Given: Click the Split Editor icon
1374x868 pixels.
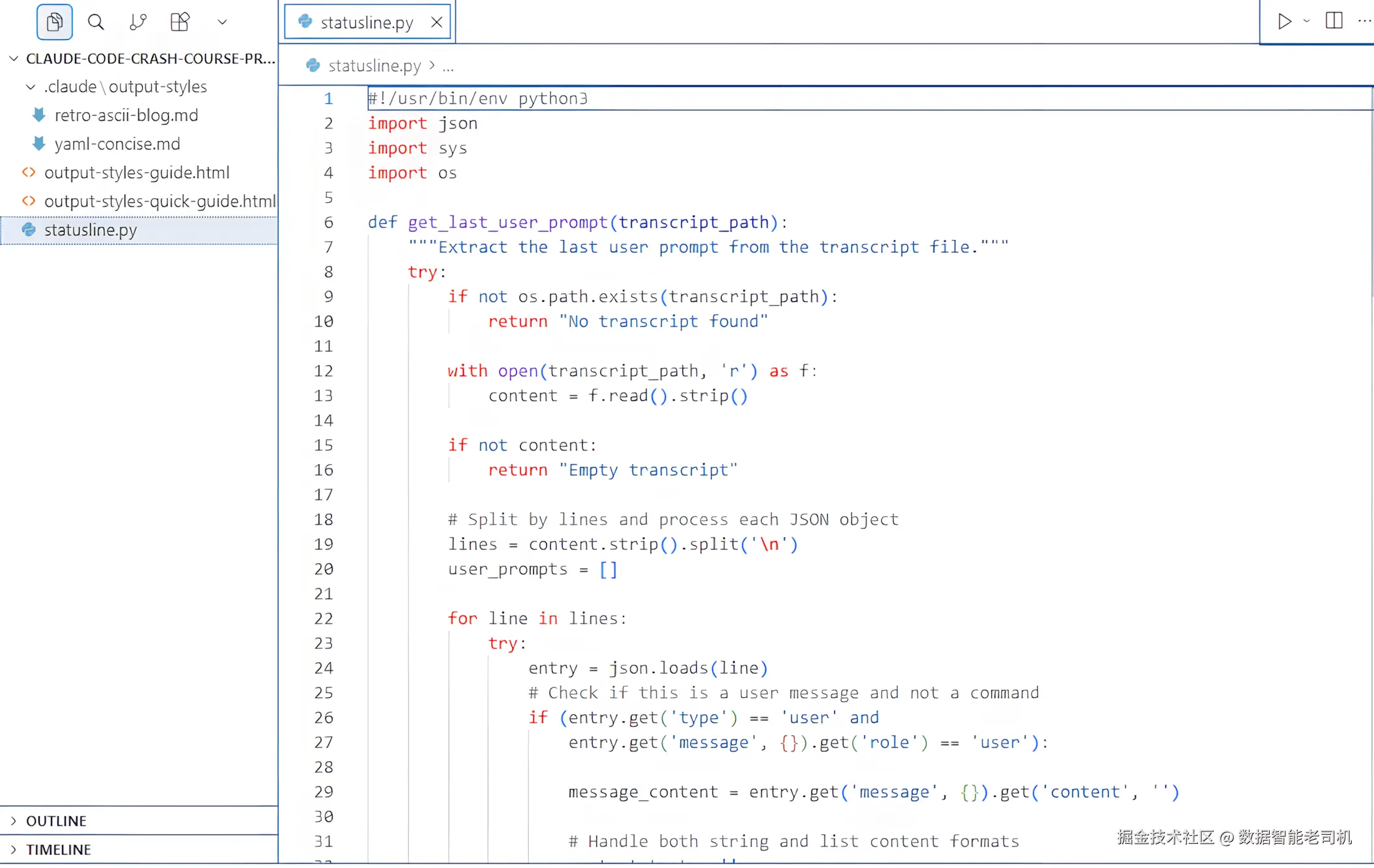Looking at the screenshot, I should point(1334,21).
